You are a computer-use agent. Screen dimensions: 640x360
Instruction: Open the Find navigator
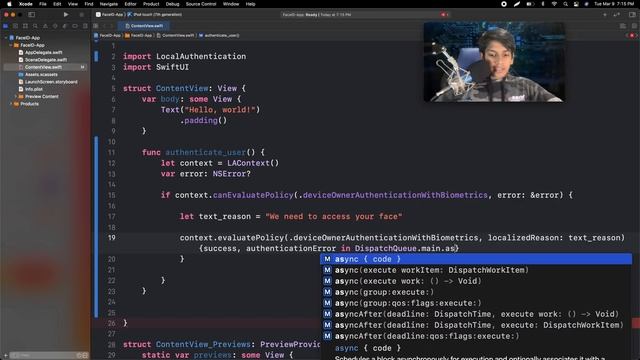(x=35, y=26)
